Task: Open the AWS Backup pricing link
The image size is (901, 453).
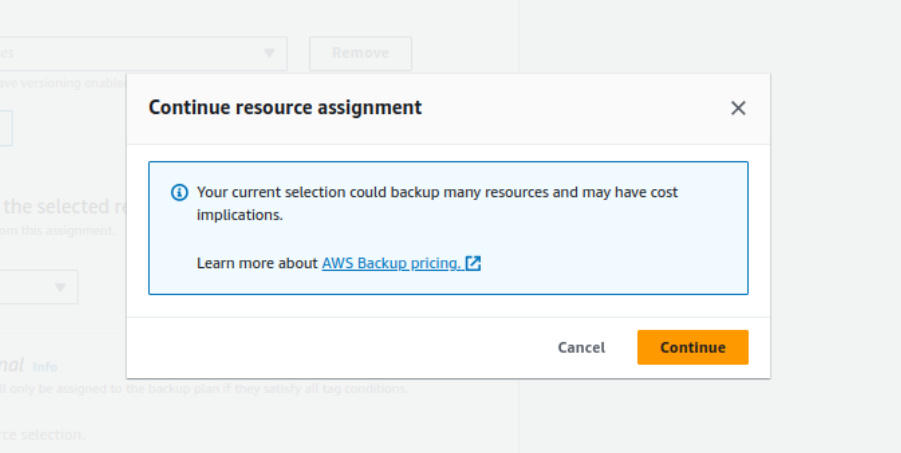Action: [391, 264]
